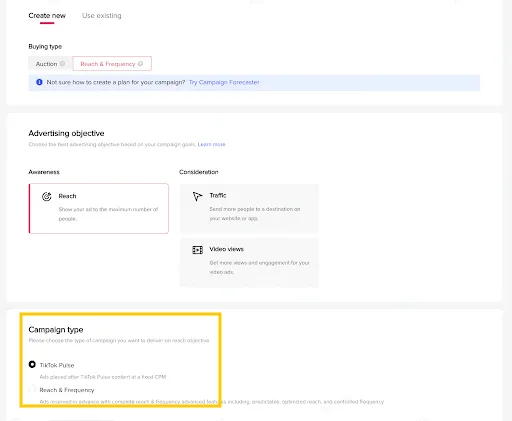Select Reach & Frequency buying type
512x421 pixels.
coord(112,64)
